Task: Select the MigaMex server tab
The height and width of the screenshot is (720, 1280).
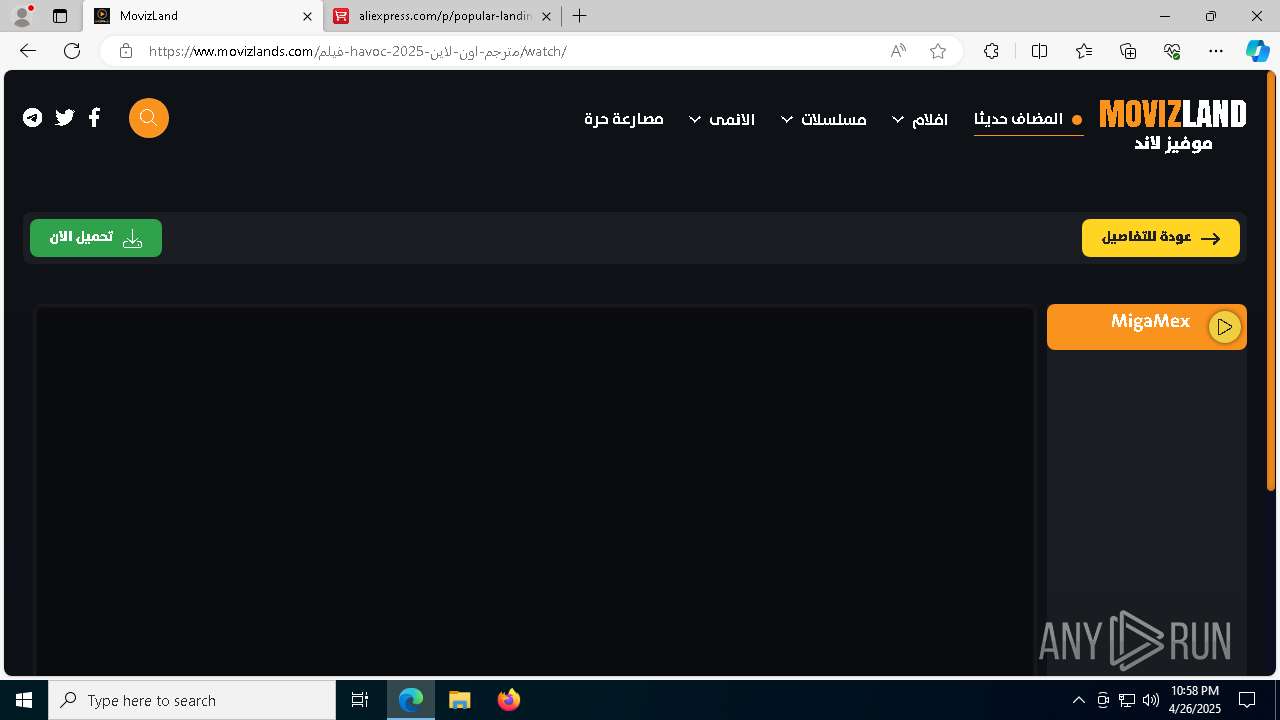Action: 1147,327
